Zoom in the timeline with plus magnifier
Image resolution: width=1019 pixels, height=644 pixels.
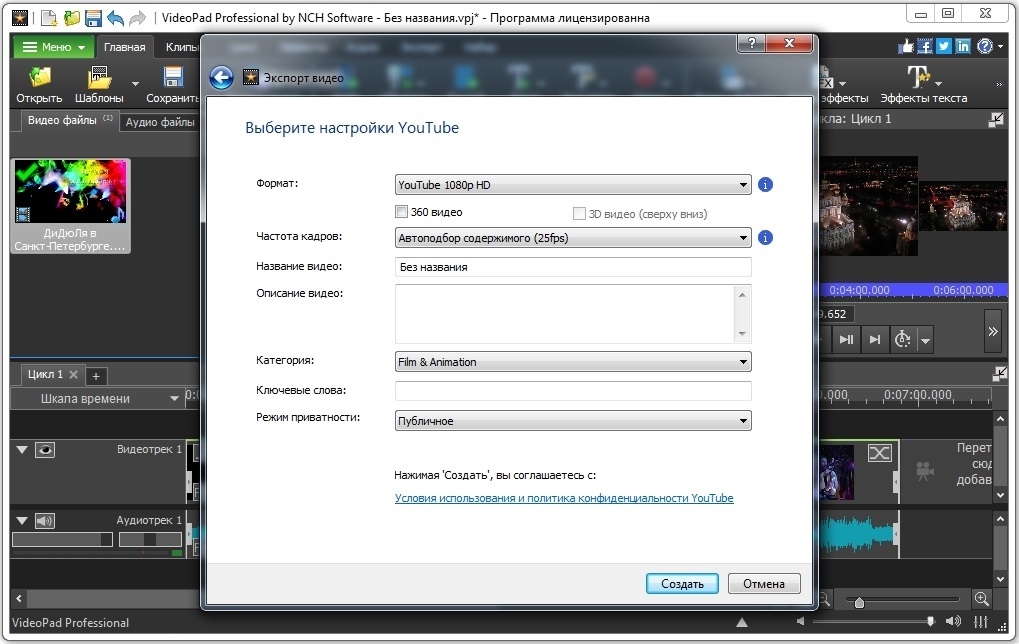coord(981,599)
